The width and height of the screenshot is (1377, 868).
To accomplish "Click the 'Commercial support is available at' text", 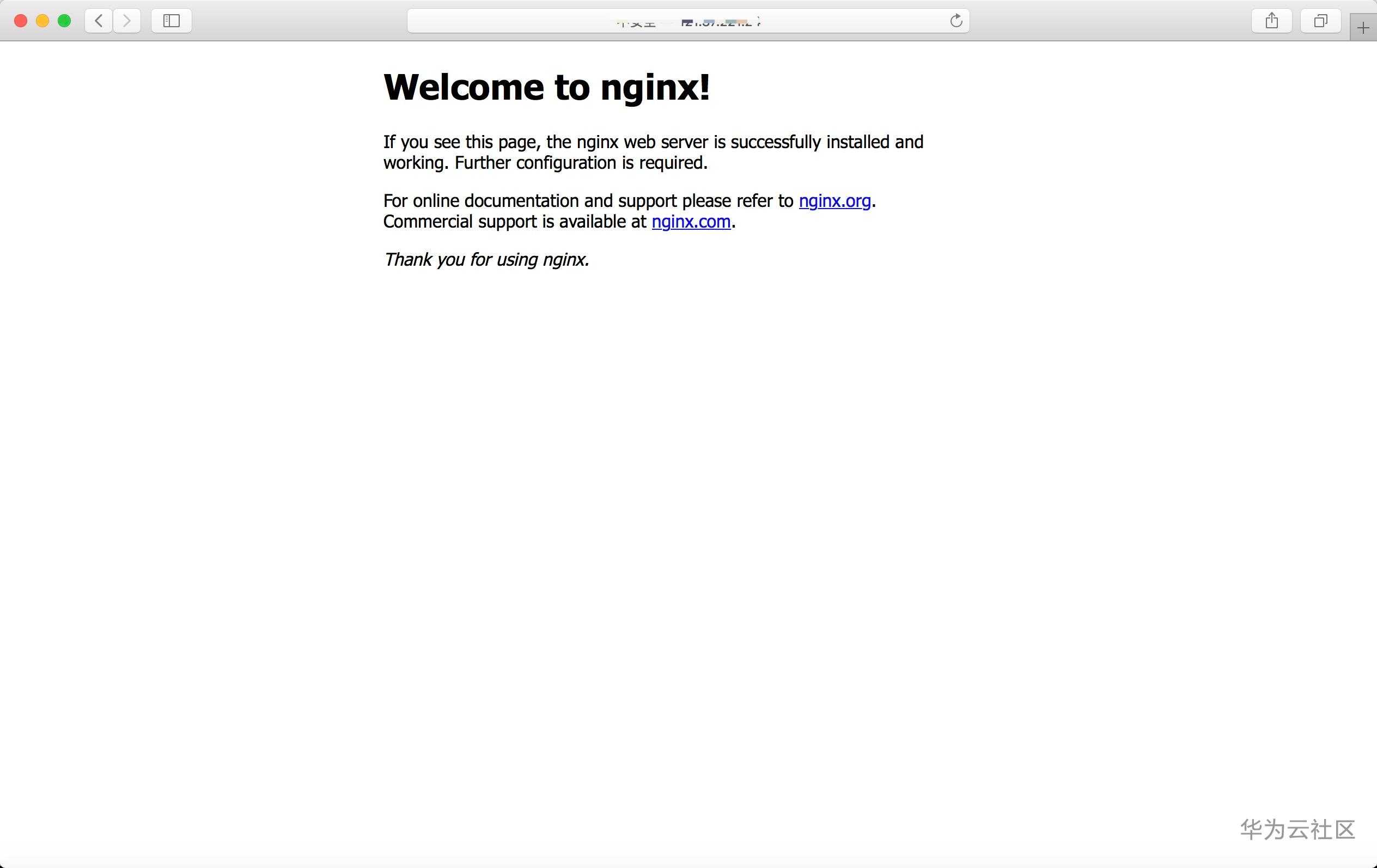I will pos(515,222).
